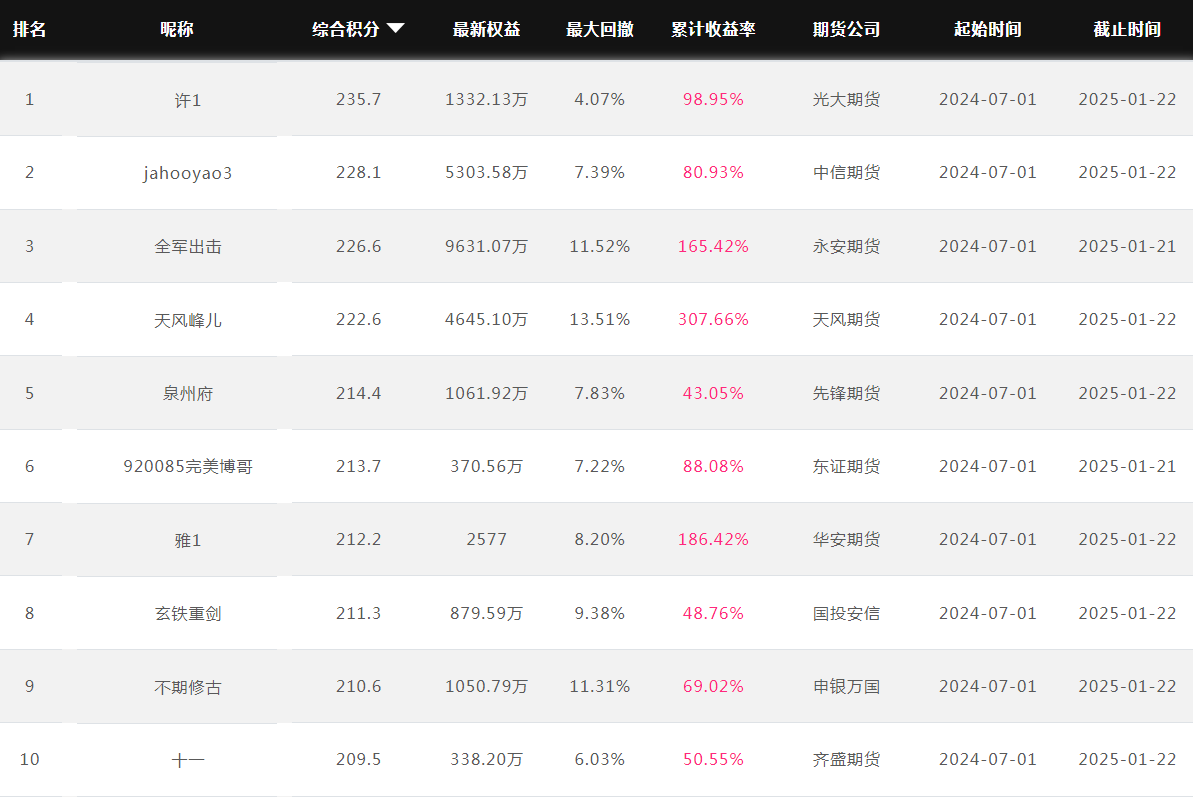
Task: Click rank number 10
Action: (x=30, y=759)
